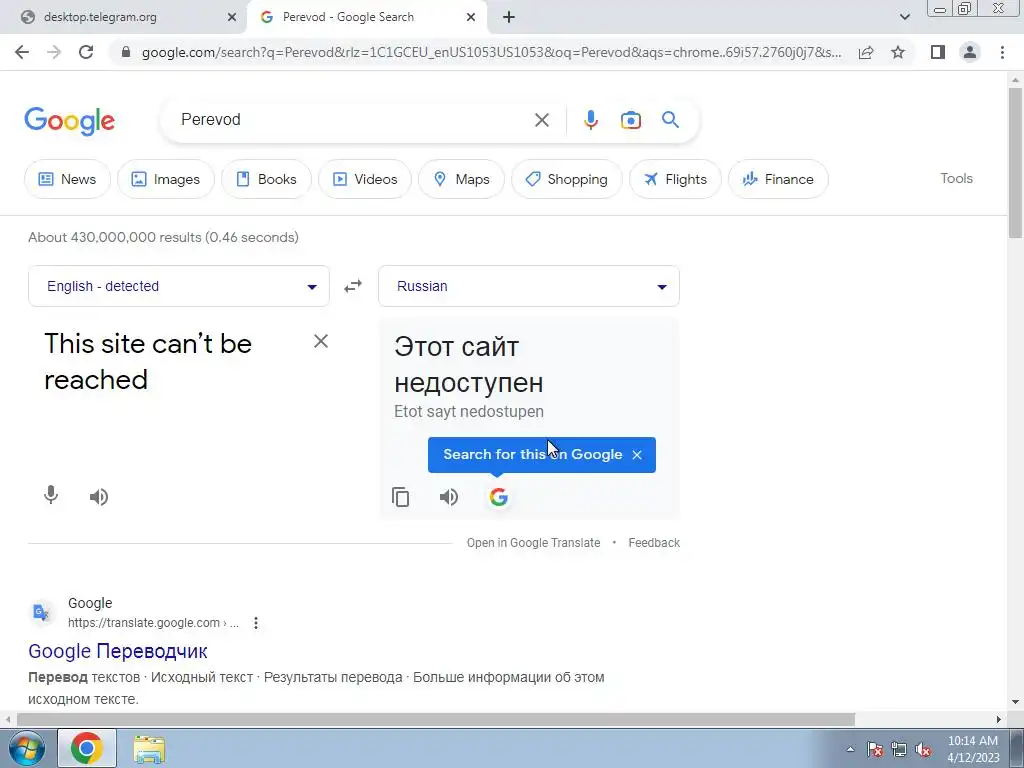Screen dimensions: 1024x768
Task: Open Chrome side panel icon
Action: tap(938, 52)
